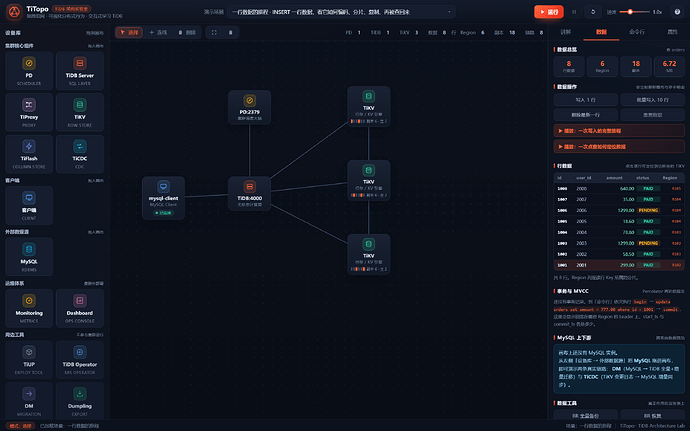Click the row count card showing 8
This screenshot has height=431, width=690.
click(x=569, y=66)
